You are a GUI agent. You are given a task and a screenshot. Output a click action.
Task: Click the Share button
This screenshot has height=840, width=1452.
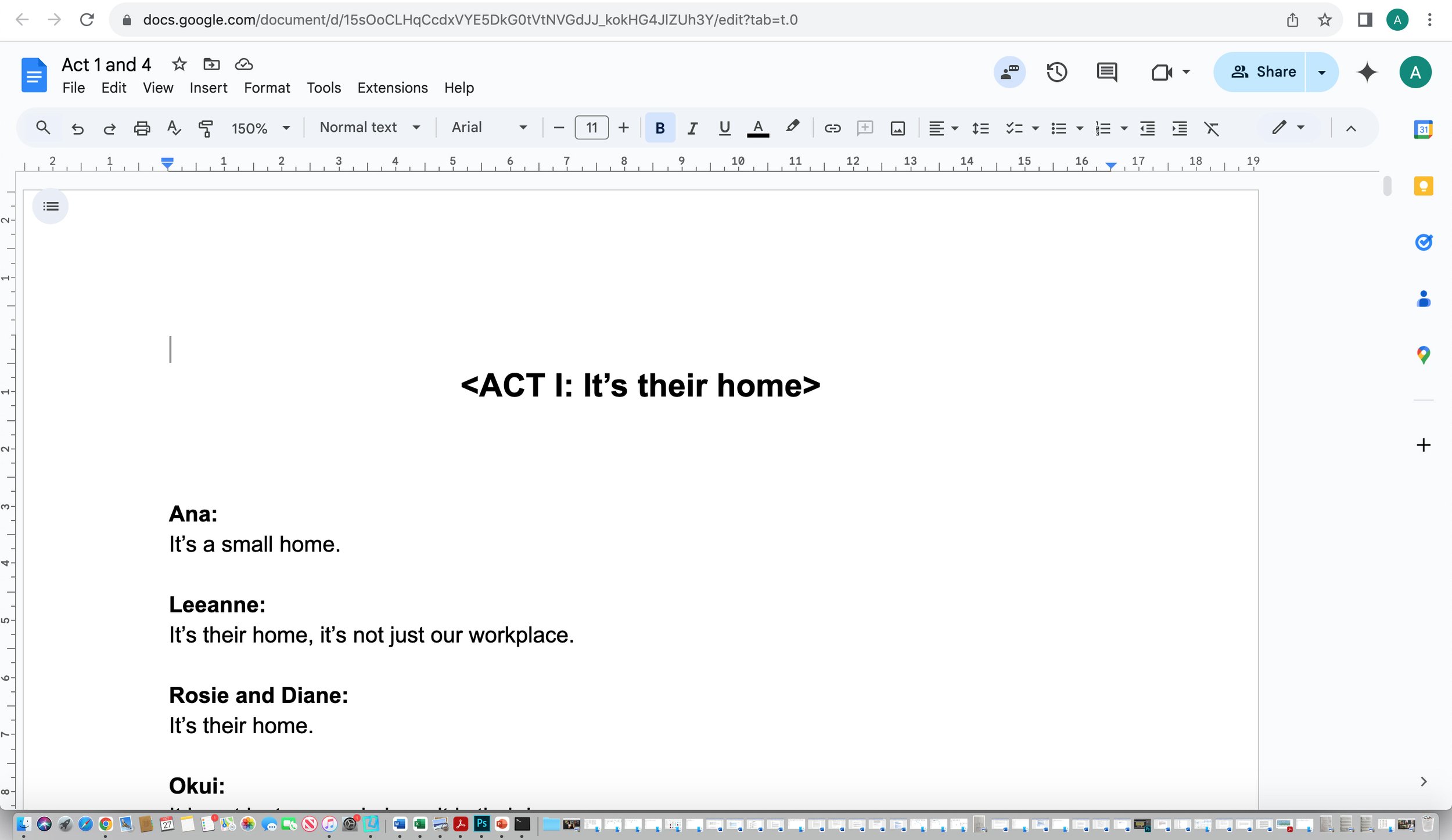click(x=1263, y=72)
